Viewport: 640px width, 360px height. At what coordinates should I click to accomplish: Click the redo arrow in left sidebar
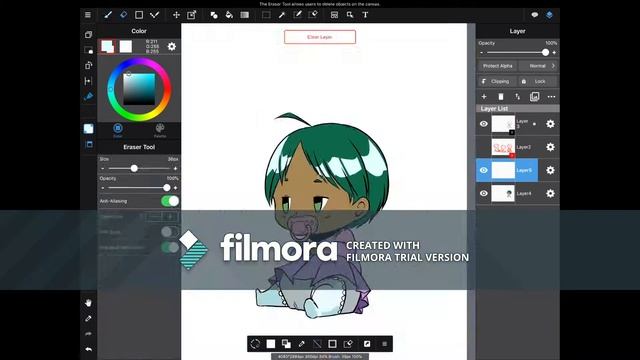[88, 334]
